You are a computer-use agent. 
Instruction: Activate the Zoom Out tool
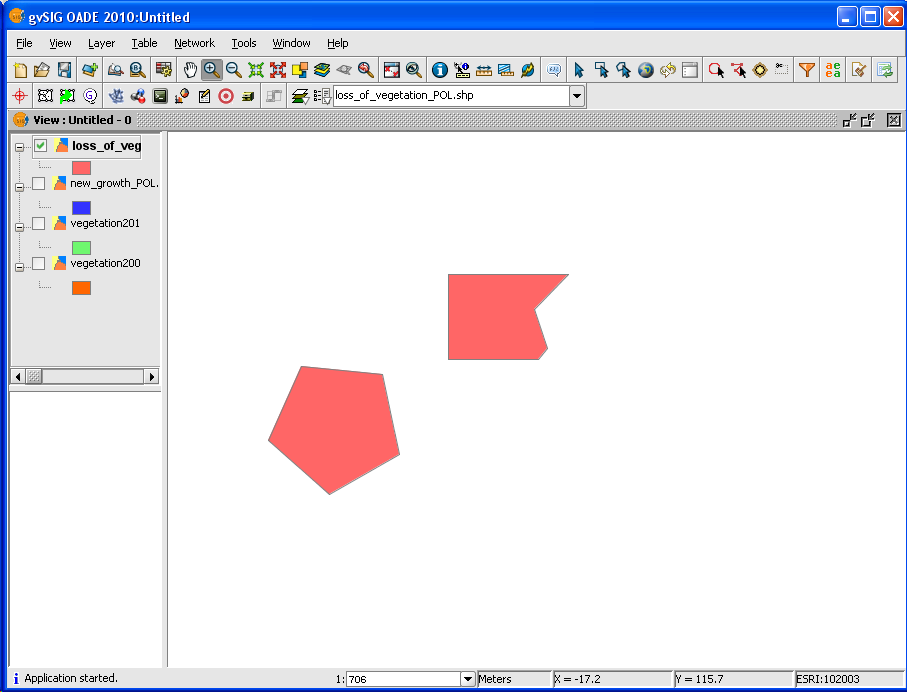click(x=233, y=70)
